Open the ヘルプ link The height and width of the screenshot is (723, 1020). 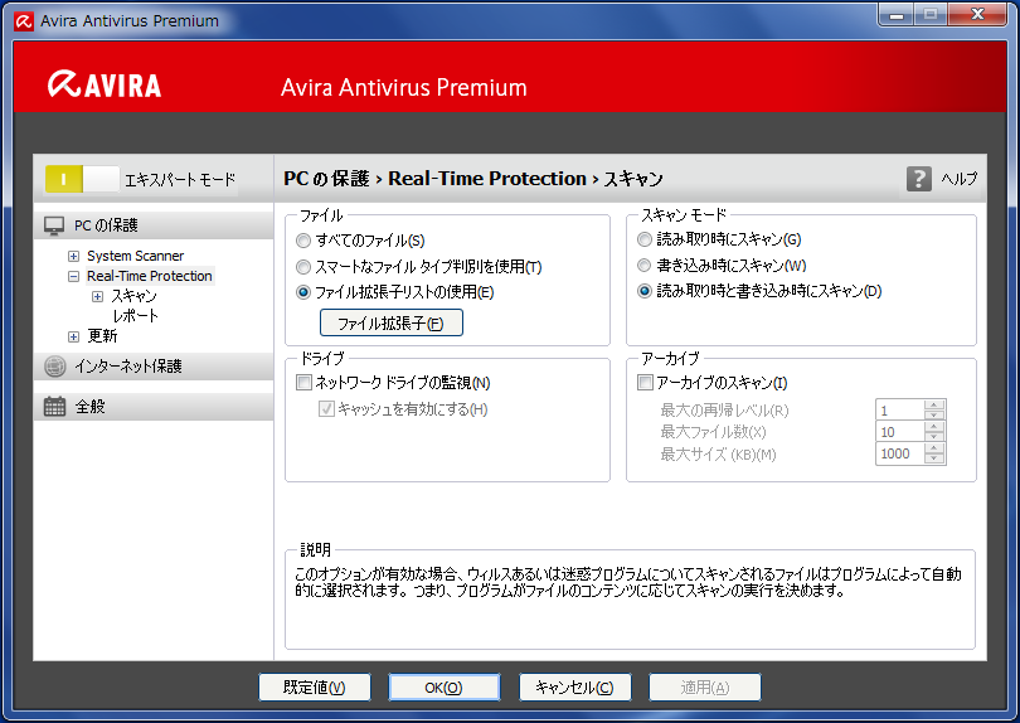click(x=960, y=178)
